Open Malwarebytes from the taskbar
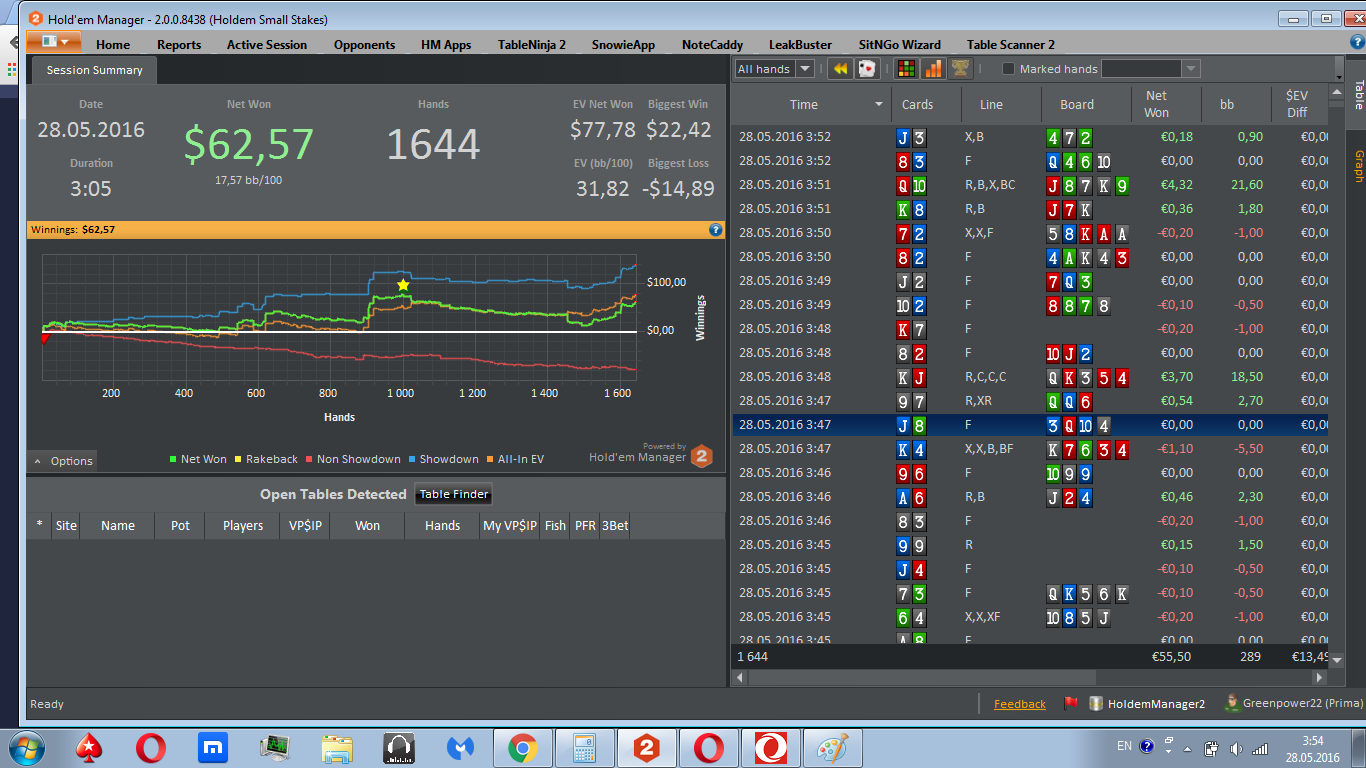This screenshot has height=768, width=1366. coord(460,747)
